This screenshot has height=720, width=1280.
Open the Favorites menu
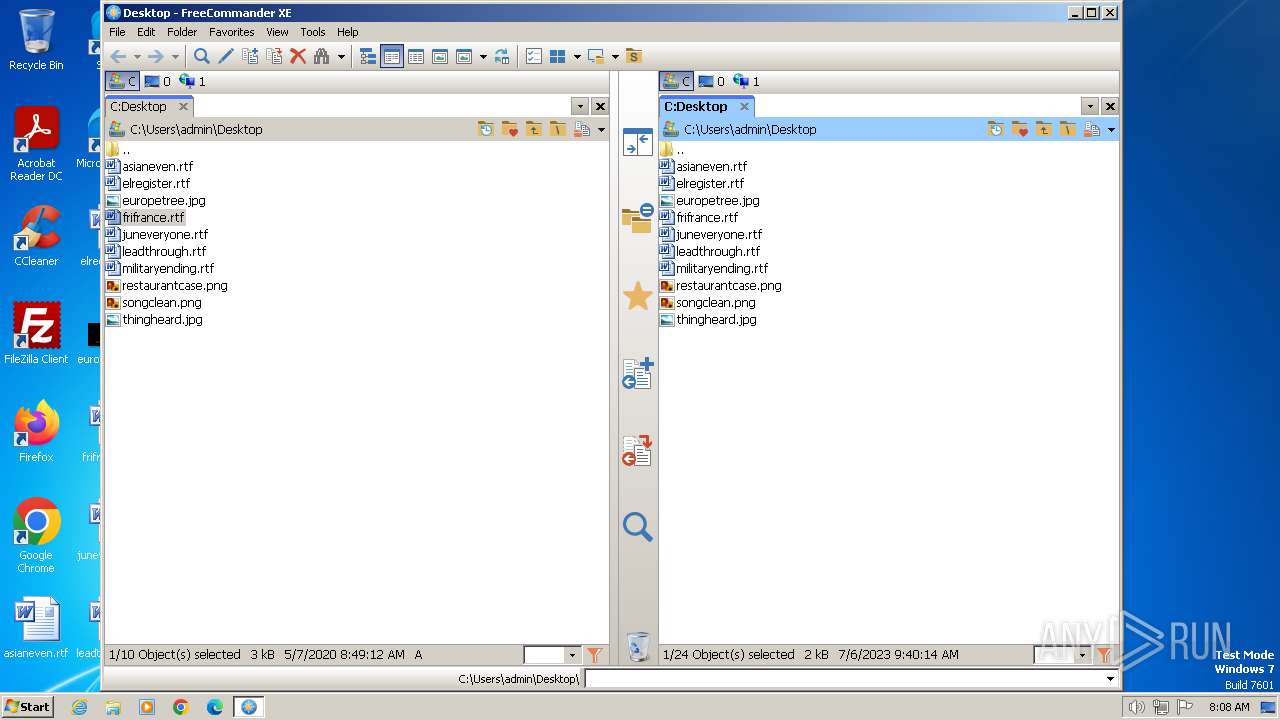232,32
